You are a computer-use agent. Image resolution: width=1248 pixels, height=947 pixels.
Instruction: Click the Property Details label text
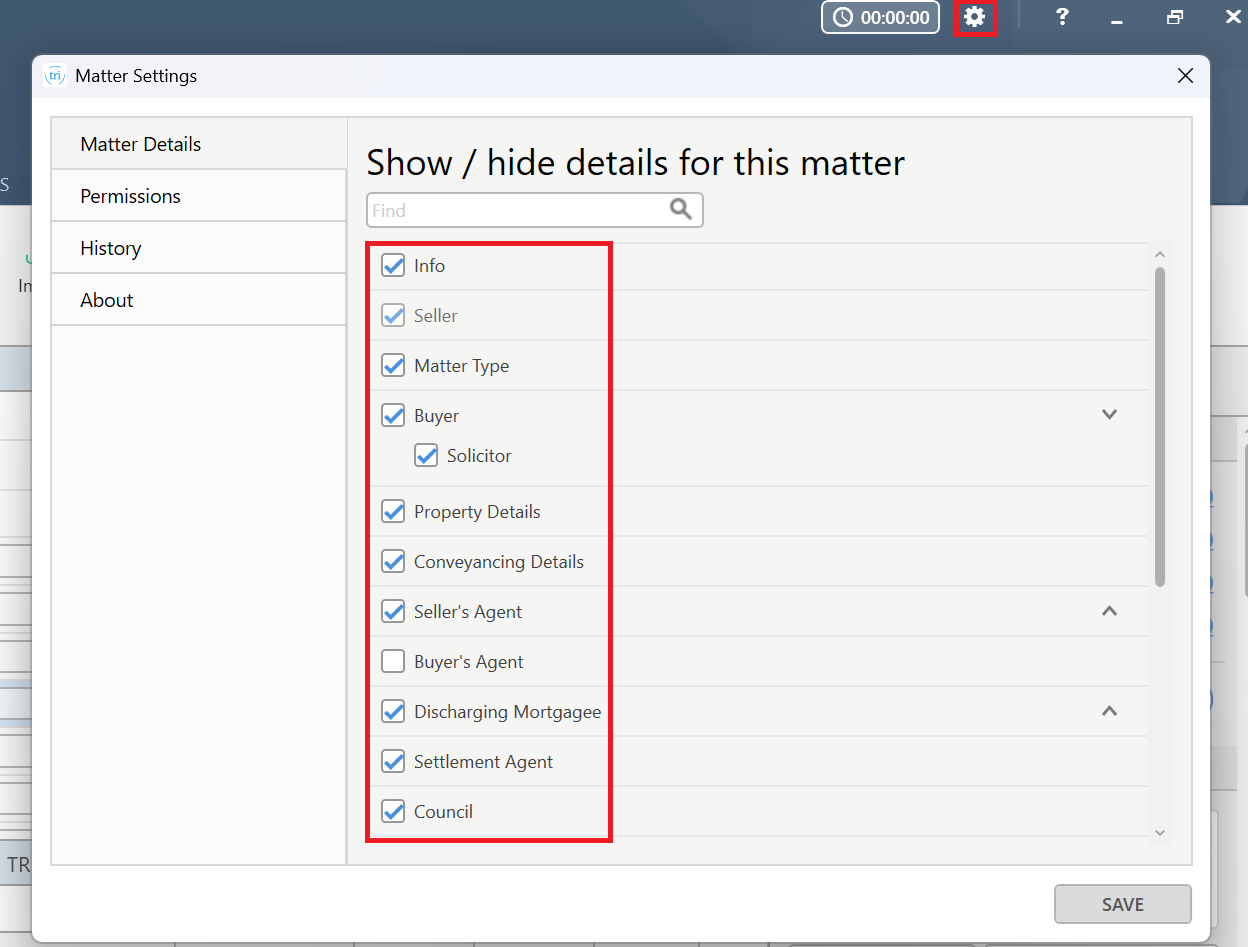(477, 512)
